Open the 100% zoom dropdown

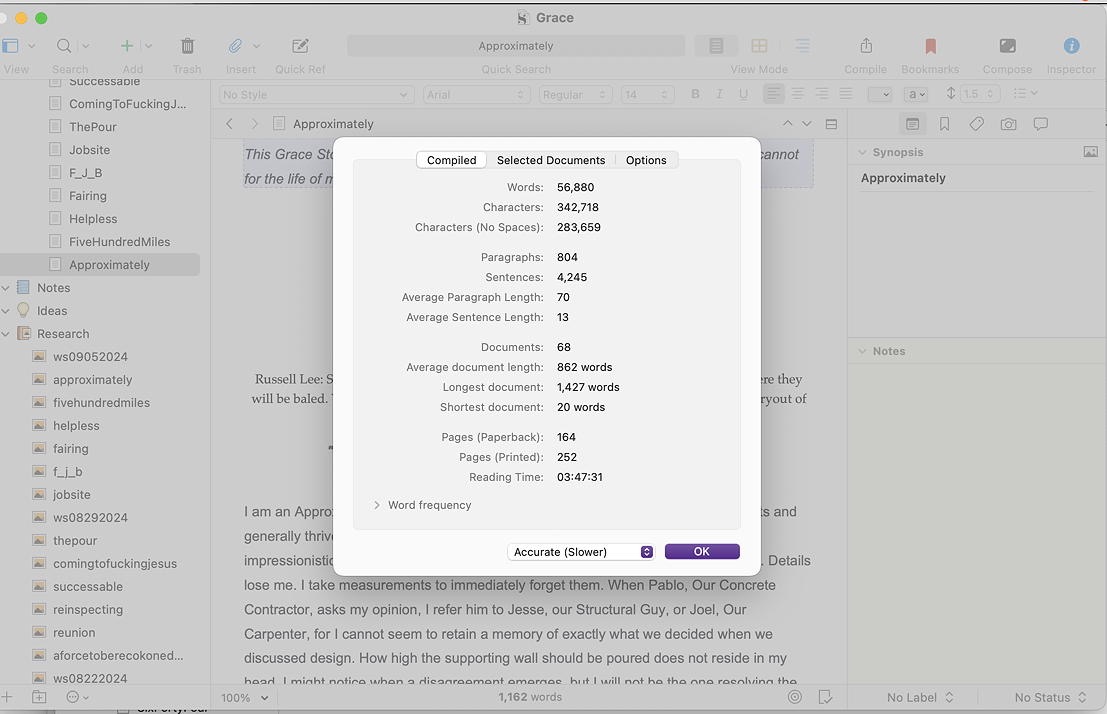tap(245, 698)
